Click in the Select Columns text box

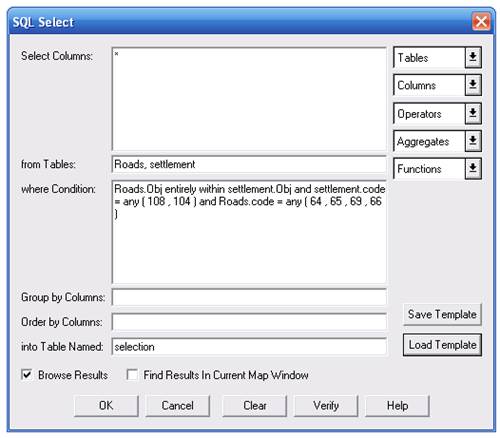coord(249,99)
